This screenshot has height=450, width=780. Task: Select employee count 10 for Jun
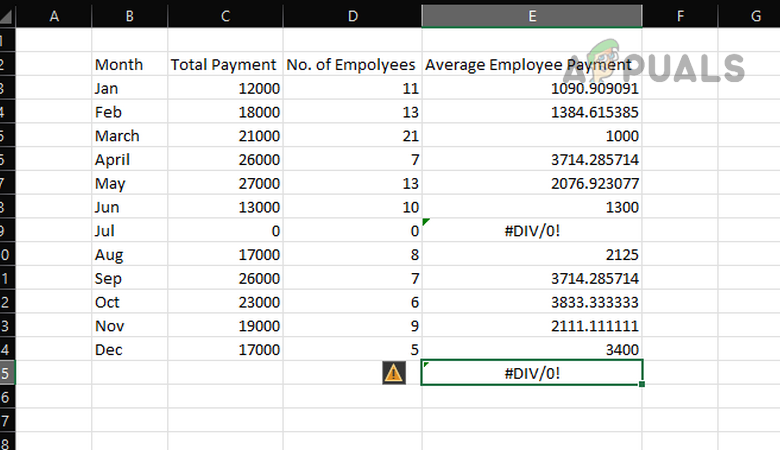point(353,207)
